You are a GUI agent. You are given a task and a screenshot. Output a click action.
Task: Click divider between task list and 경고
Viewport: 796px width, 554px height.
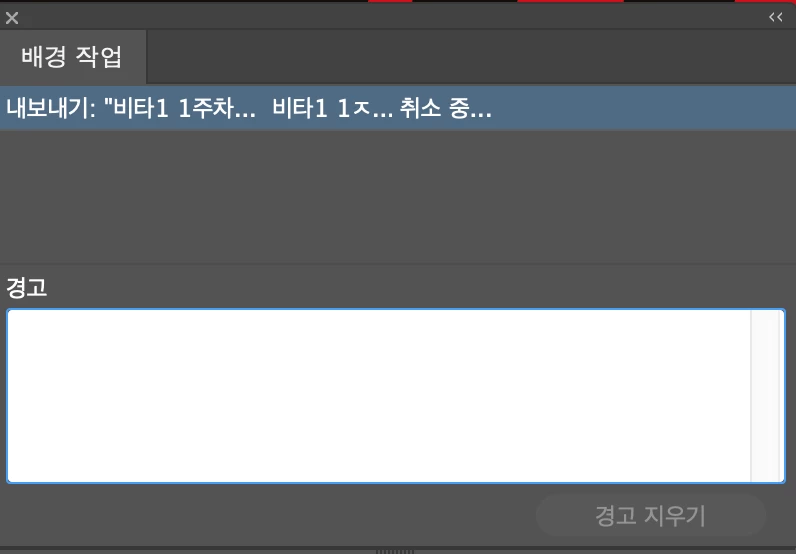pyautogui.click(x=398, y=264)
